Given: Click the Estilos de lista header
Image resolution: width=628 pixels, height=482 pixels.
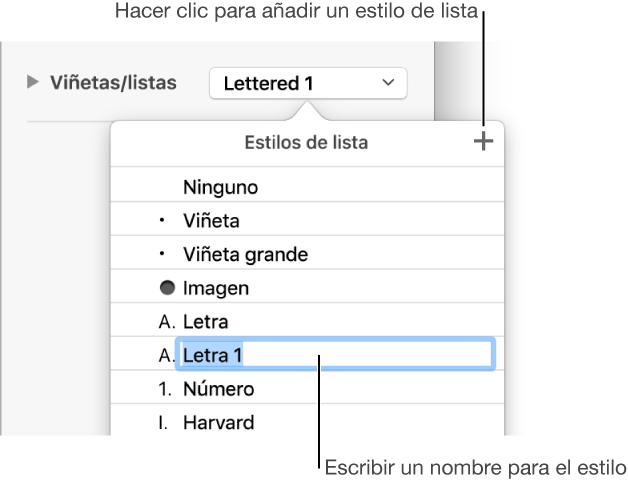Looking at the screenshot, I should point(306,143).
